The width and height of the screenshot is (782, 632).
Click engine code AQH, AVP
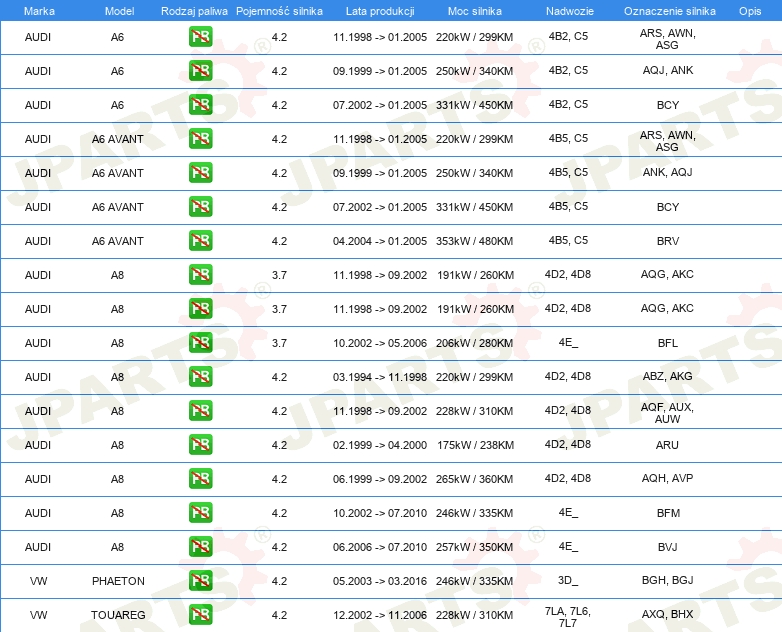click(x=667, y=478)
